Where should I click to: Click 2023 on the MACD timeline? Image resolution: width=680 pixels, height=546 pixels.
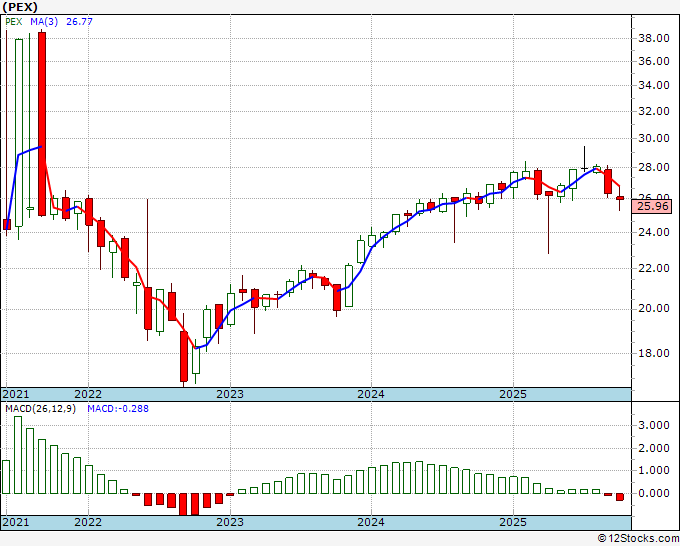click(x=230, y=522)
